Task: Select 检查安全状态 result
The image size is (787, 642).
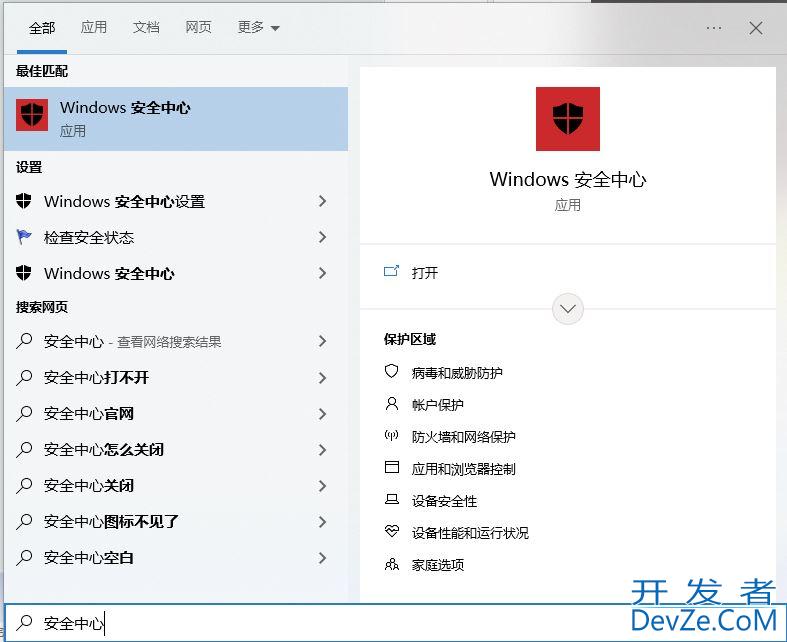Action: (176, 237)
